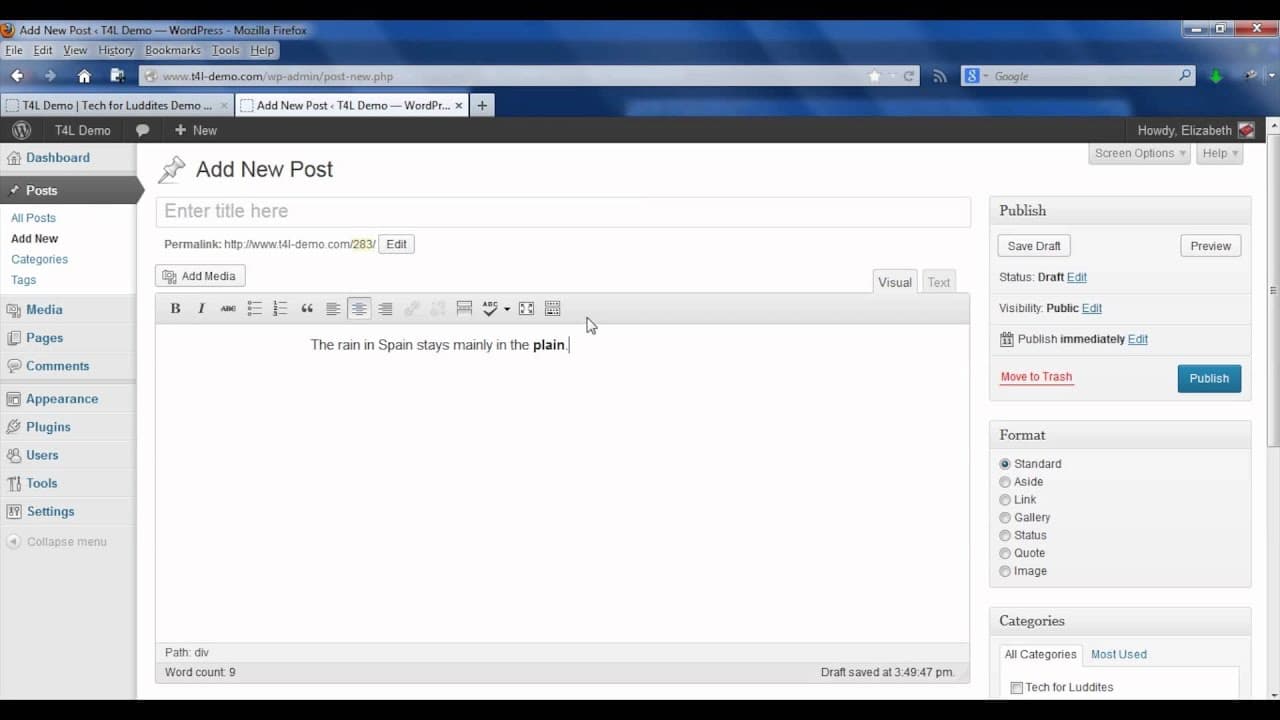
Task: Click the search magnifier in the Google box
Action: 1185,75
